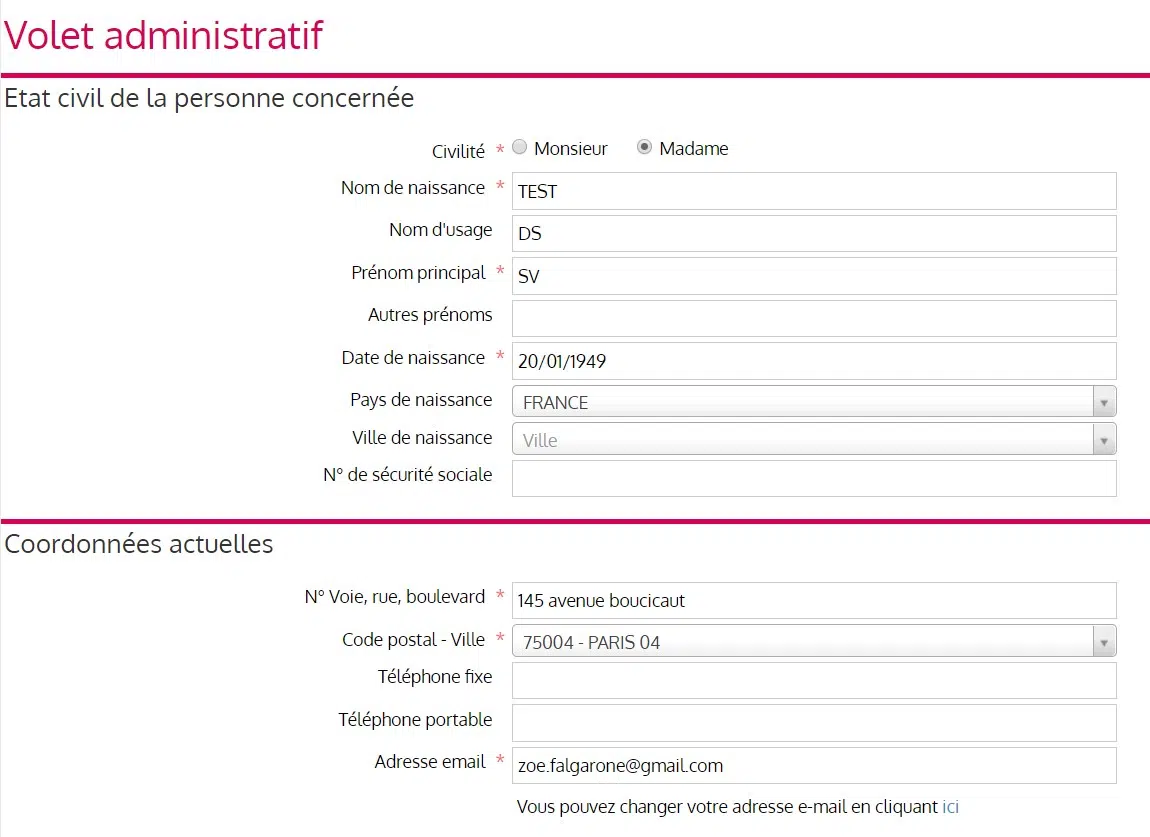The image size is (1150, 837).
Task: Edit the N° Voie, rue, boulevard field
Action: [813, 601]
